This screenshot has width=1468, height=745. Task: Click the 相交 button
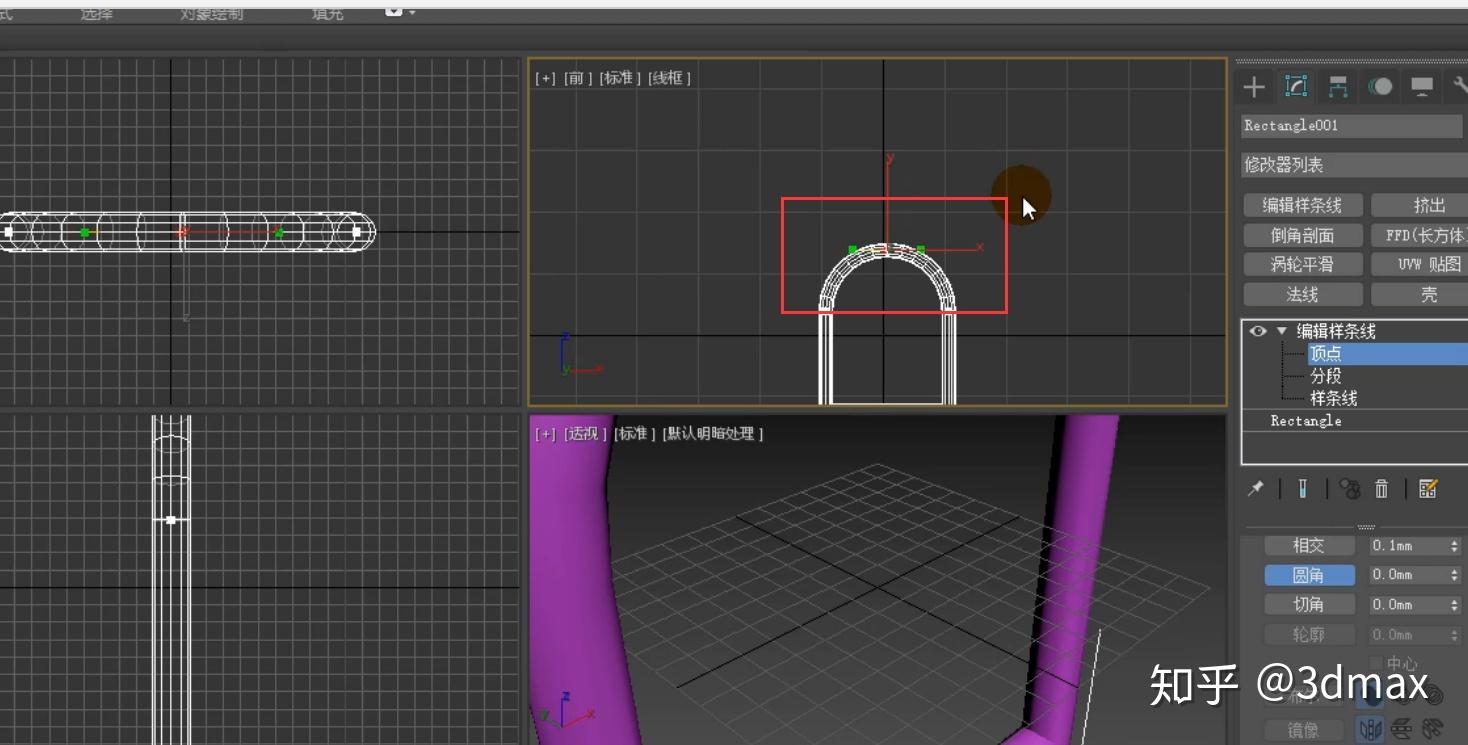pyautogui.click(x=1309, y=545)
